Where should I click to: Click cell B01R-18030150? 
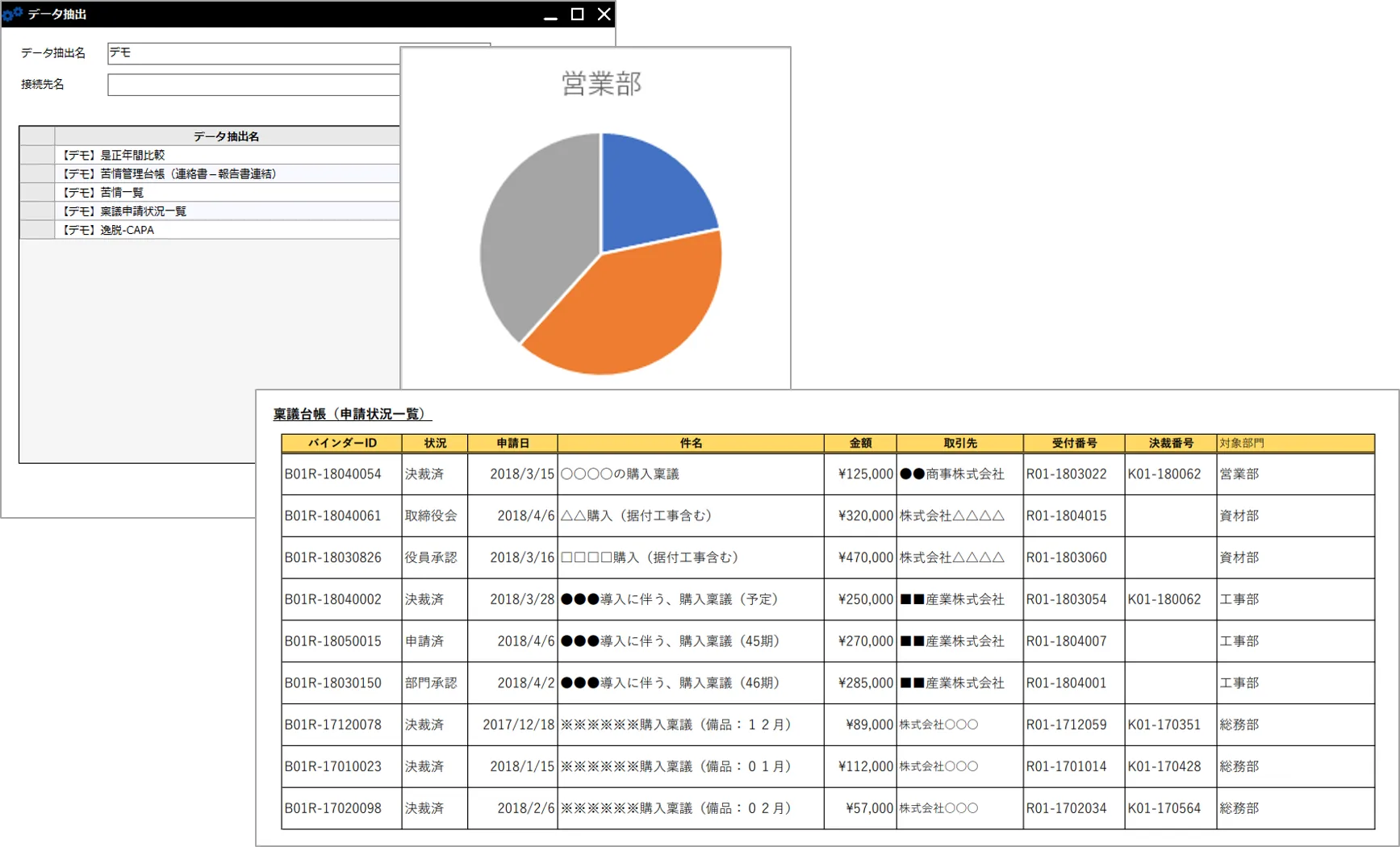coord(342,683)
